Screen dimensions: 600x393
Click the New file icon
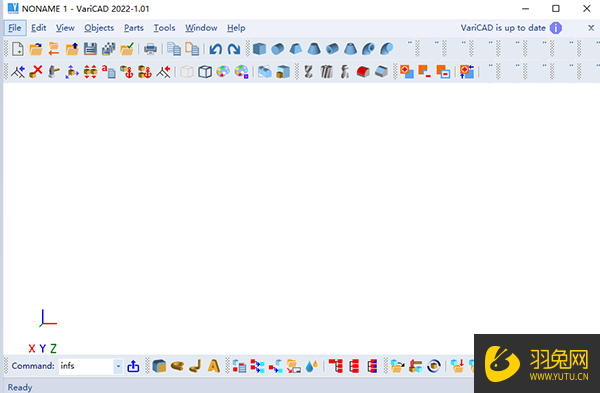[18, 49]
